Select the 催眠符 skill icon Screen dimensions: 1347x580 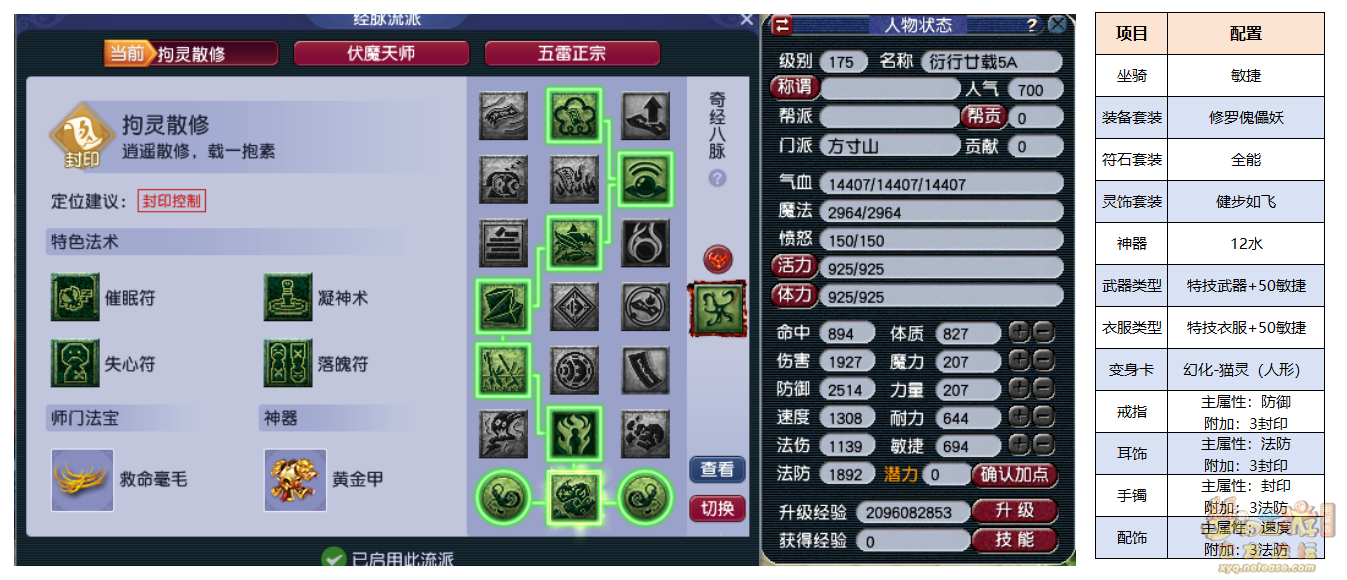click(76, 297)
